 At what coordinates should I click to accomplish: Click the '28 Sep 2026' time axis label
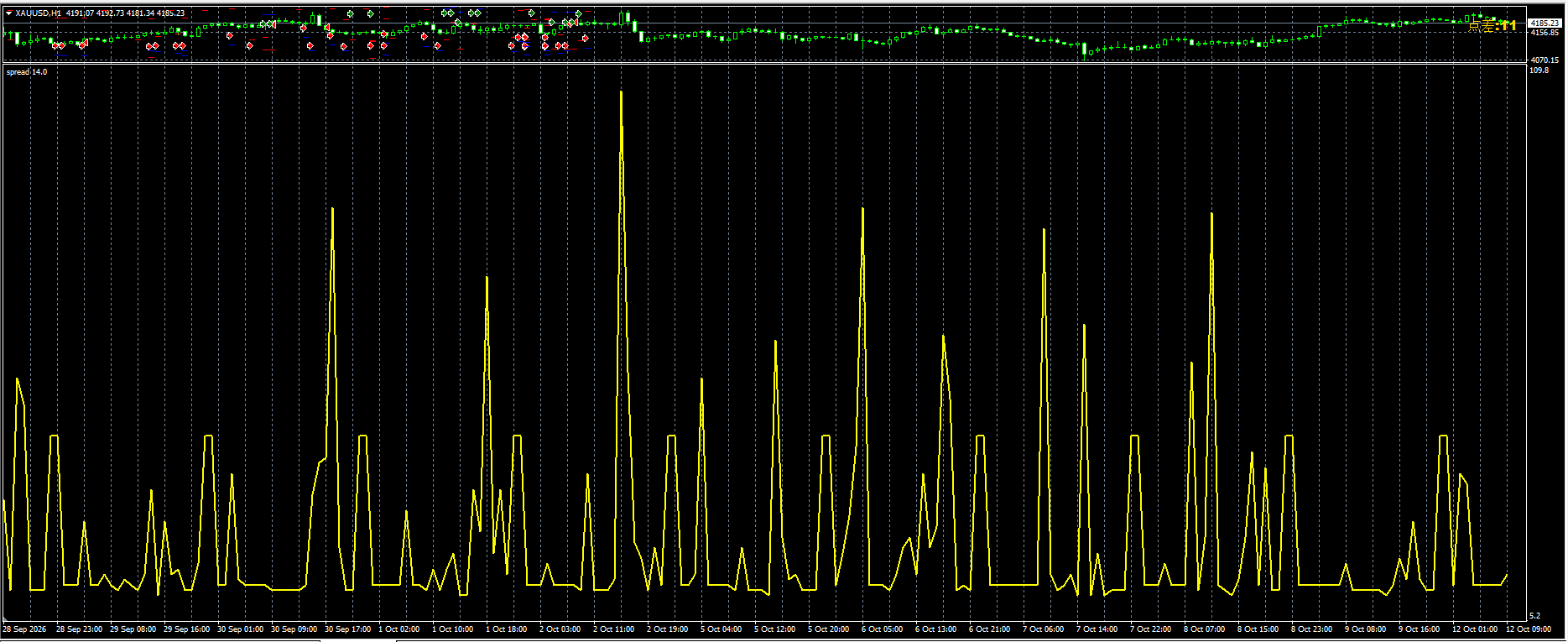pos(24,629)
